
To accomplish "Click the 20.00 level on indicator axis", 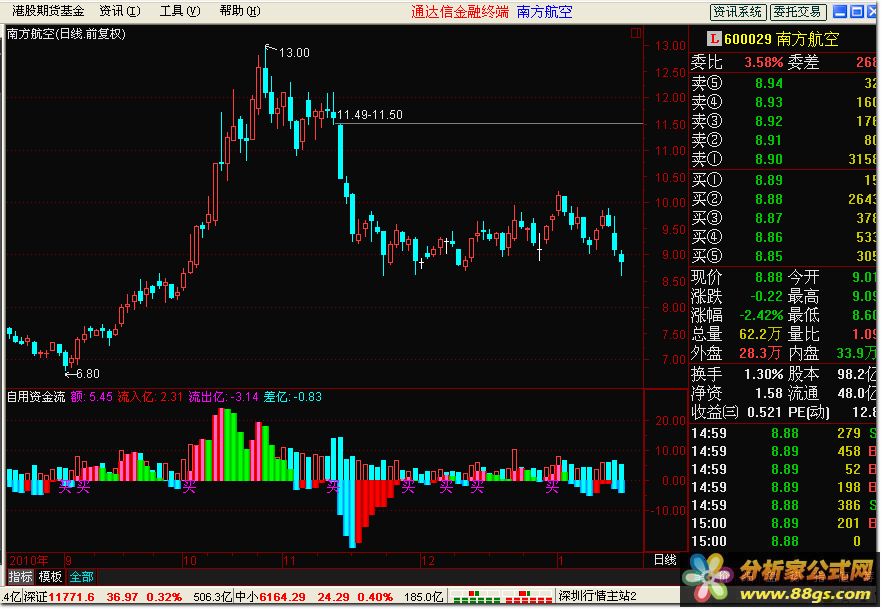I will 670,421.
